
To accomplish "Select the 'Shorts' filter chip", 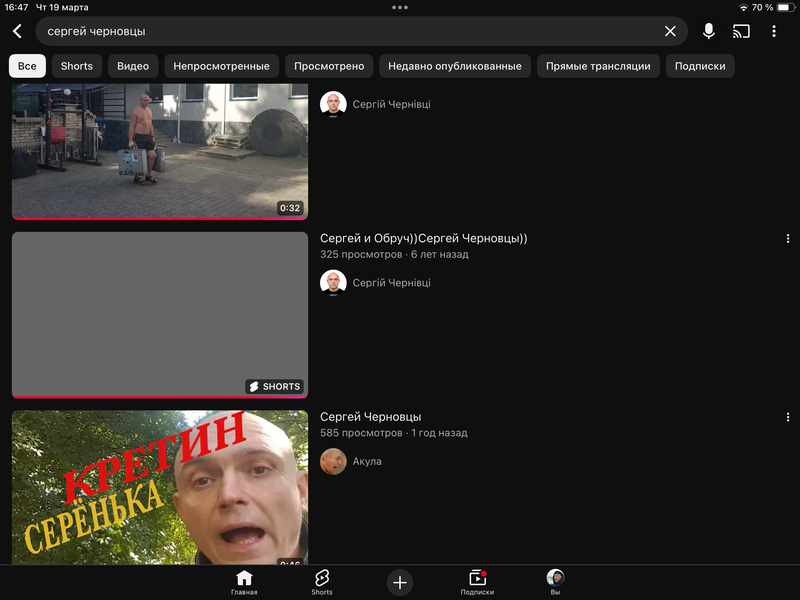I will [x=77, y=66].
